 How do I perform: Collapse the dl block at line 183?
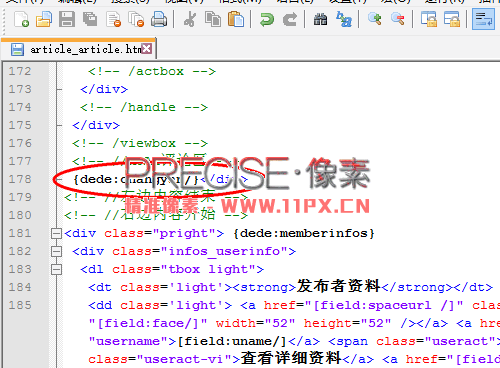click(56, 269)
